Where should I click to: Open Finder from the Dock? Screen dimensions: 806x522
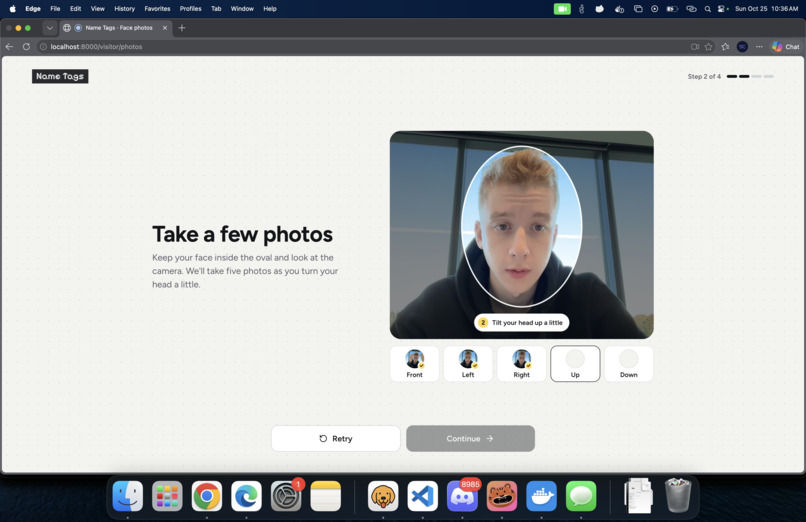click(127, 496)
